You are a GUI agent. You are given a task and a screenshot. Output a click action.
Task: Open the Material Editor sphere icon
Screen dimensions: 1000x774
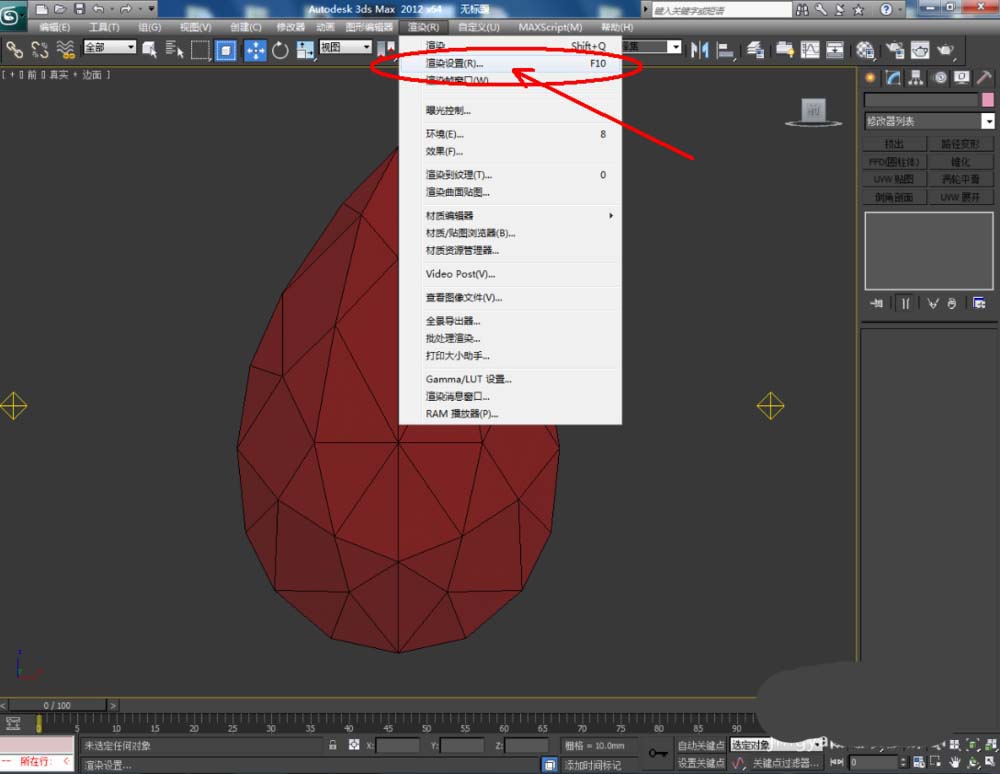pos(866,49)
